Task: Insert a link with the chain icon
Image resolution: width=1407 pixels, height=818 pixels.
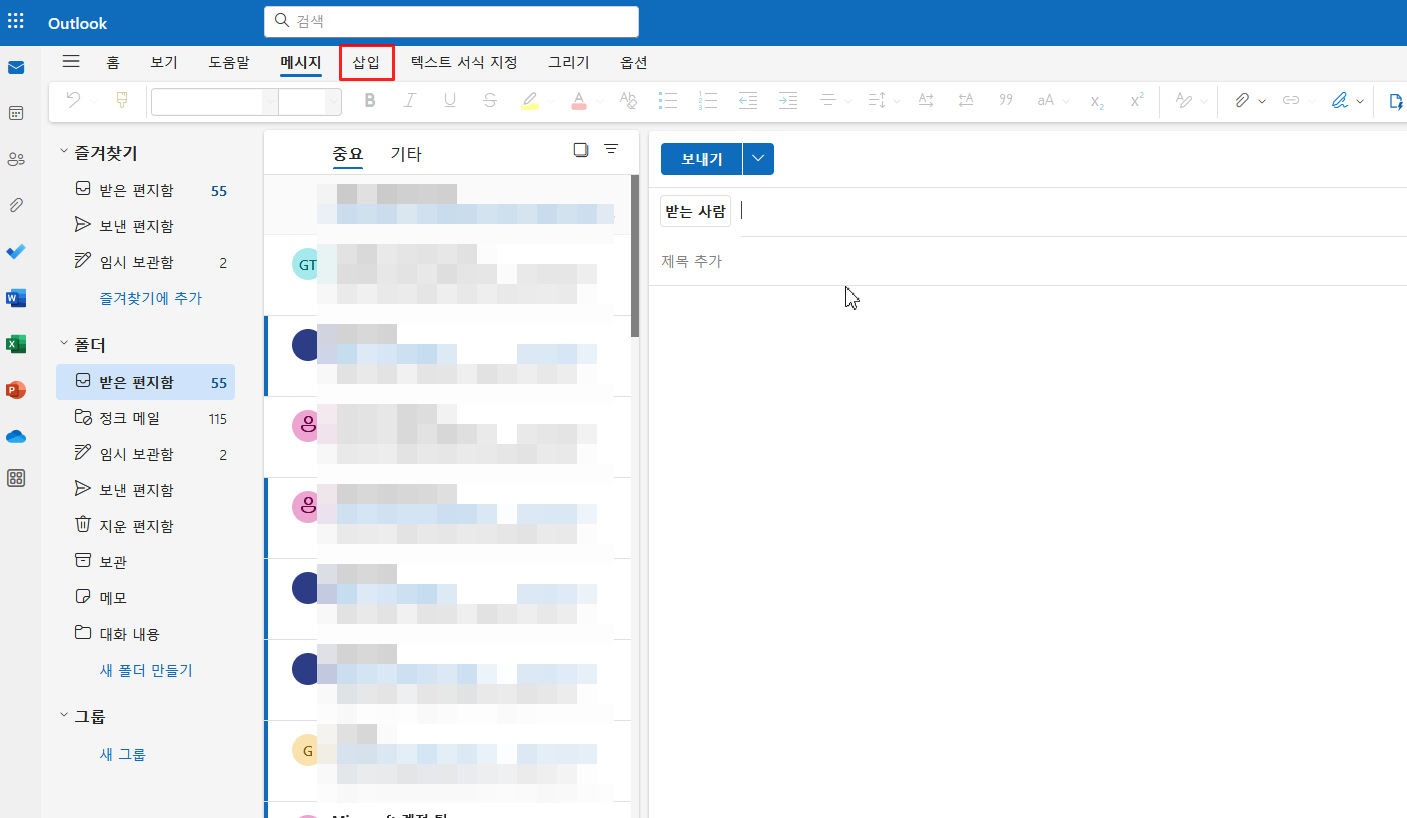Action: click(x=1291, y=101)
